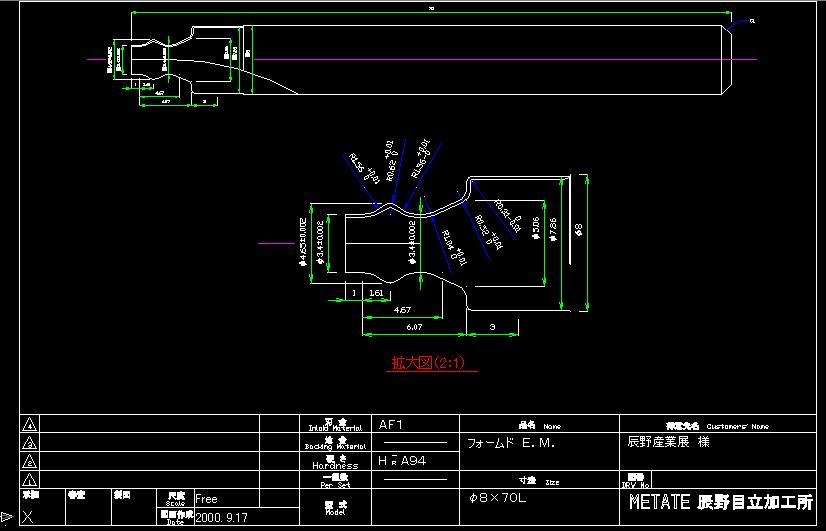
Task: Select the 6.07 length dimension
Action: 413,326
